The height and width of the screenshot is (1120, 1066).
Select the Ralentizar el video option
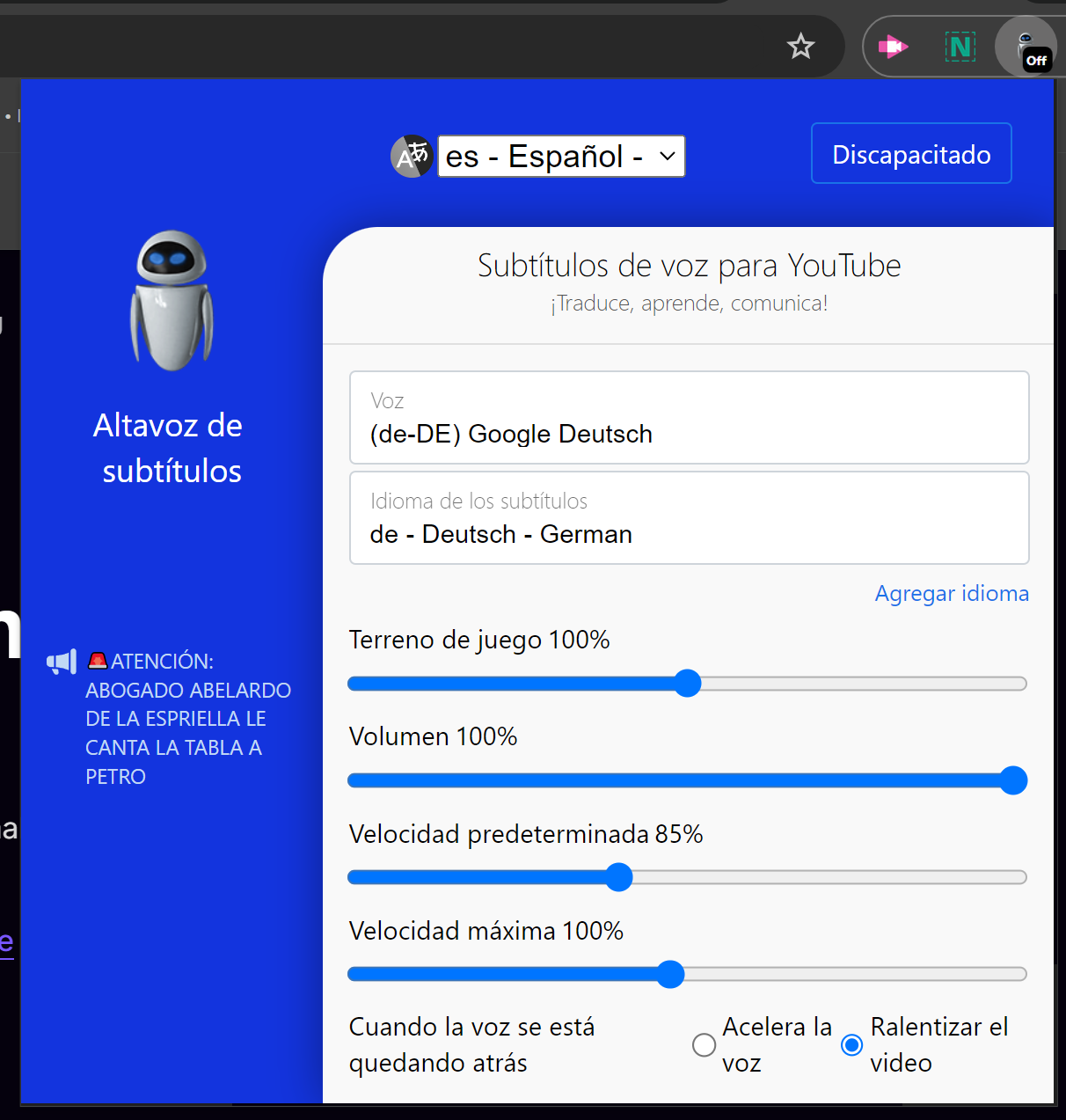pos(851,1045)
